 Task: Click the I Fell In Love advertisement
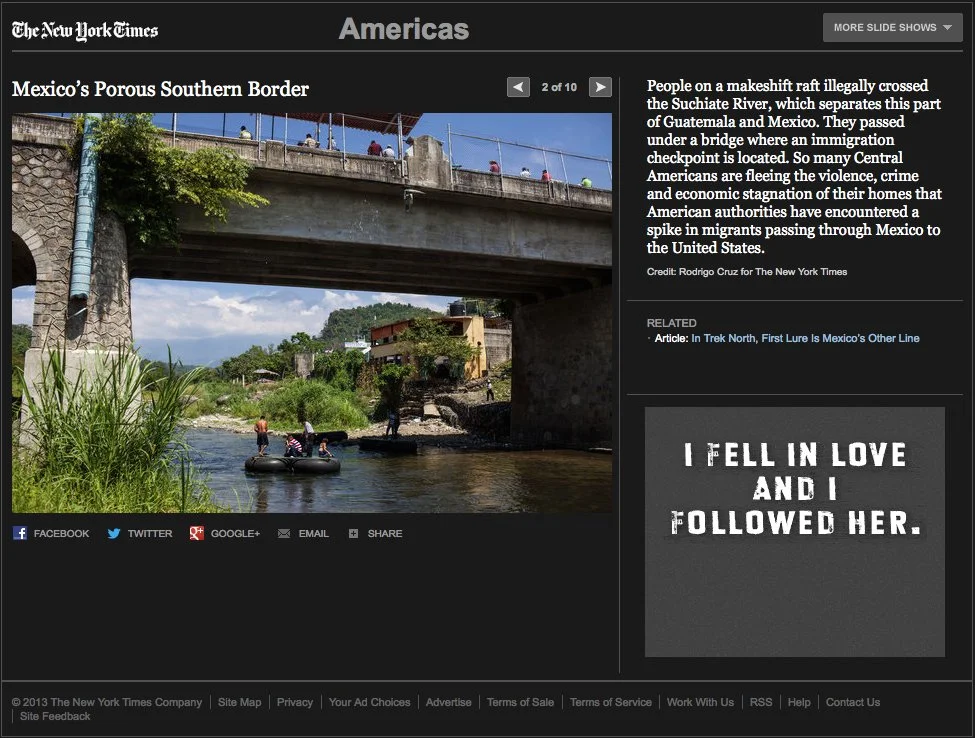(793, 532)
